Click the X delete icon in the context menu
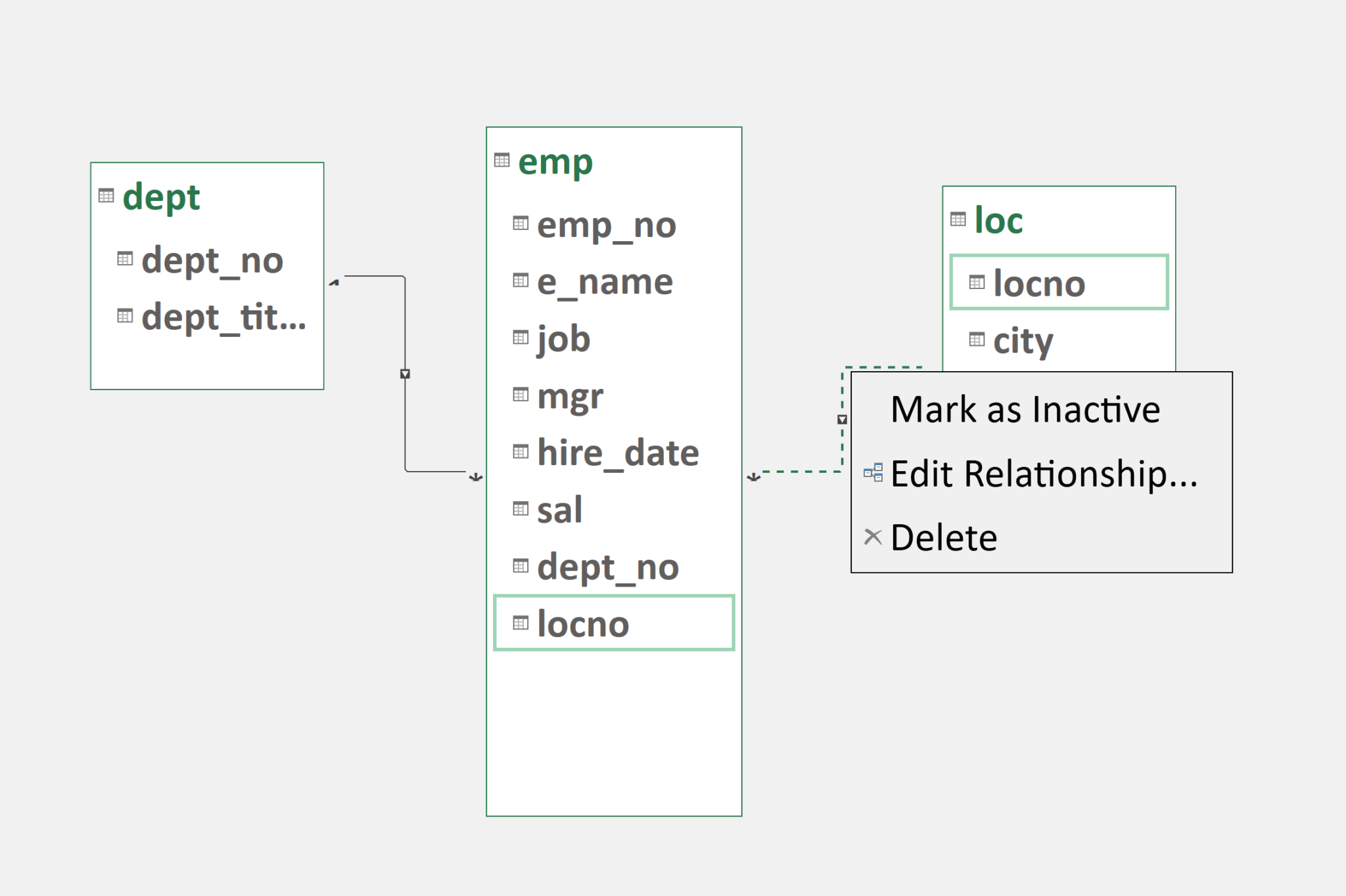The width and height of the screenshot is (1346, 896). pyautogui.click(x=872, y=537)
